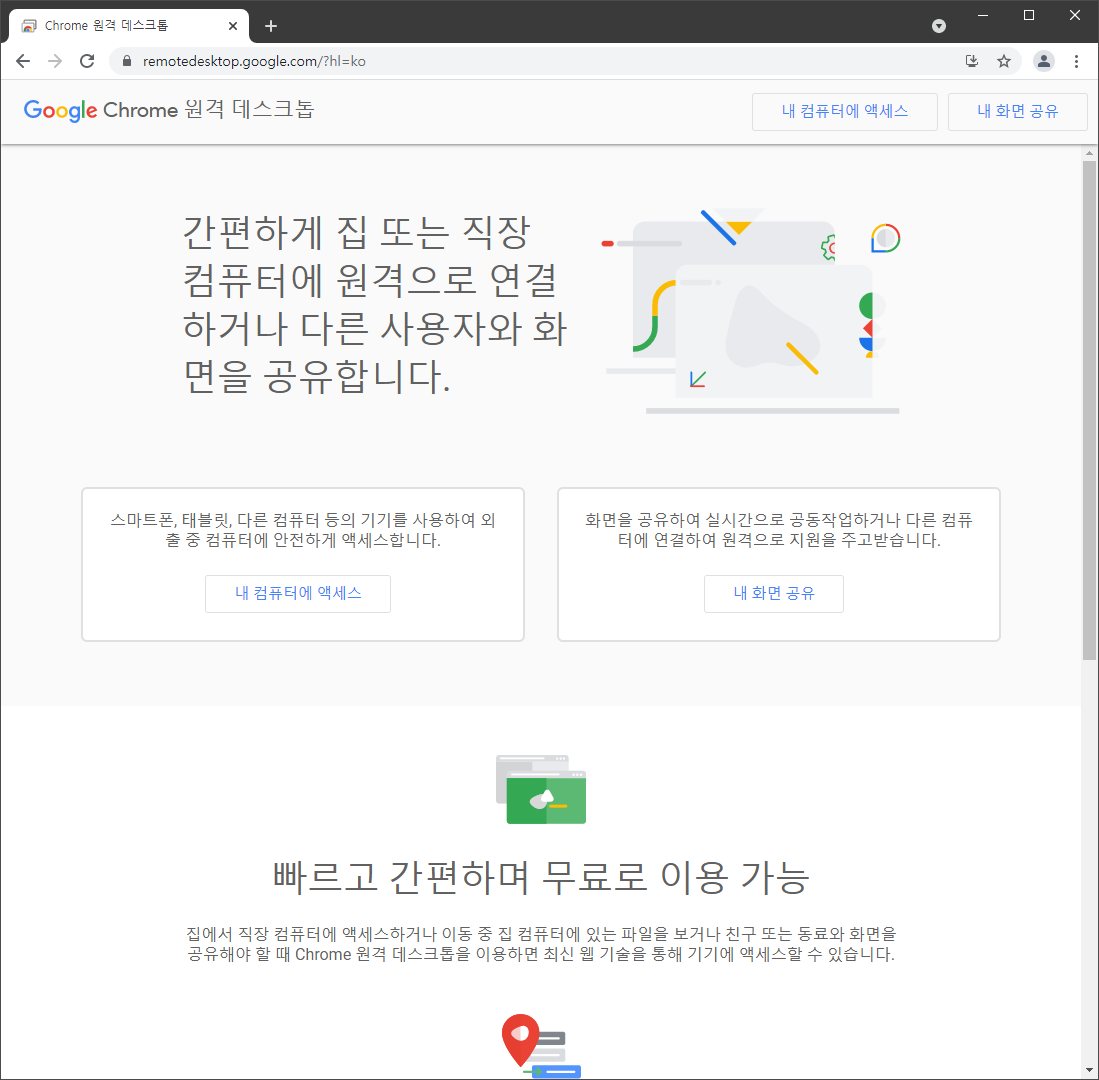Click heading 빠르고 간편하며 무료로 이용 가능

point(541,876)
